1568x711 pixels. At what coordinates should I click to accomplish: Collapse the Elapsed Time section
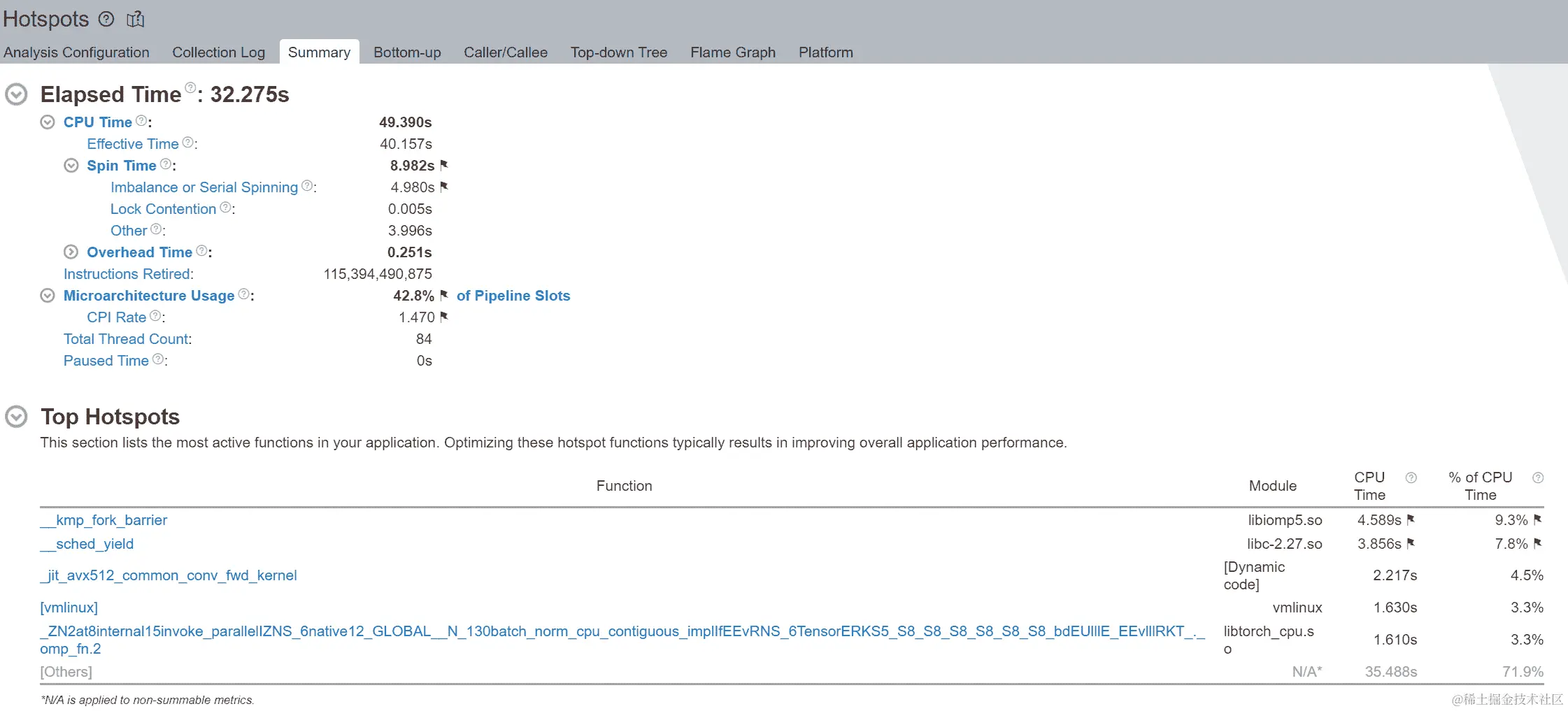[16, 94]
